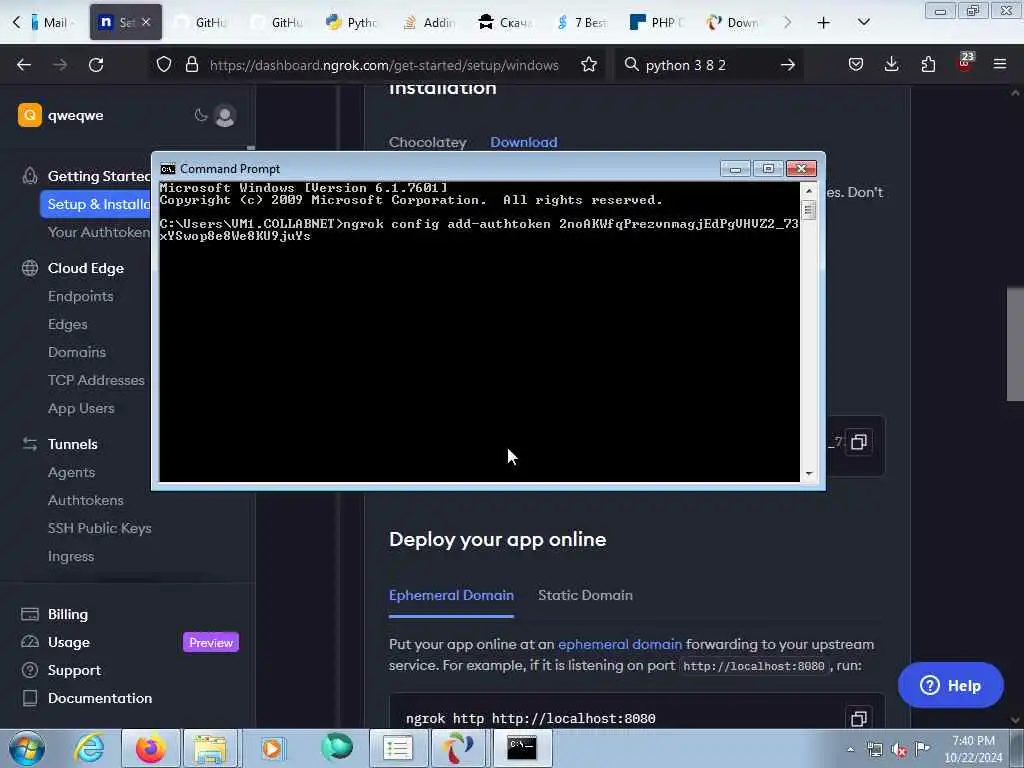The image size is (1024, 768).
Task: Select Setup & Installation in sidebar
Action: (x=95, y=204)
